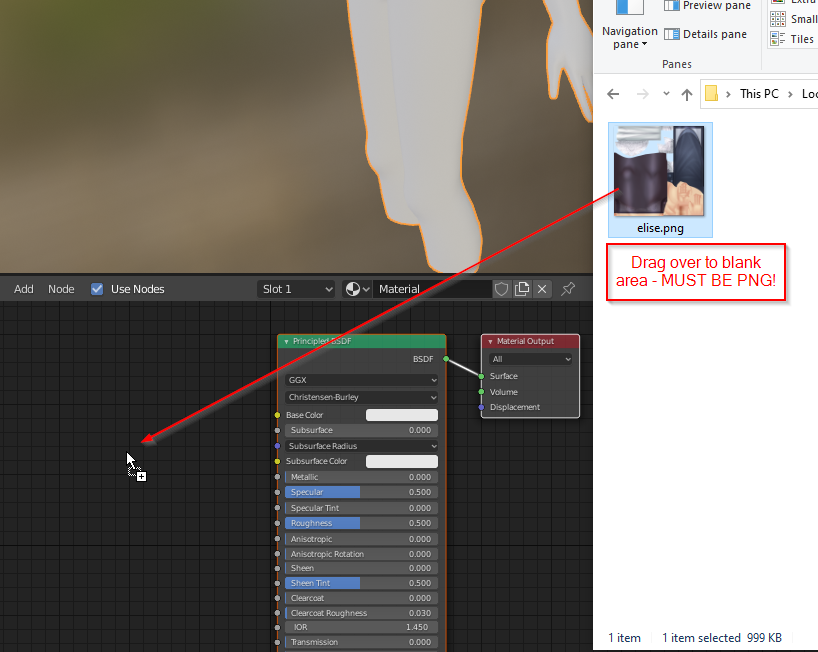The height and width of the screenshot is (652, 818).
Task: Select the elise.png thumbnail in Explorer
Action: [x=659, y=171]
